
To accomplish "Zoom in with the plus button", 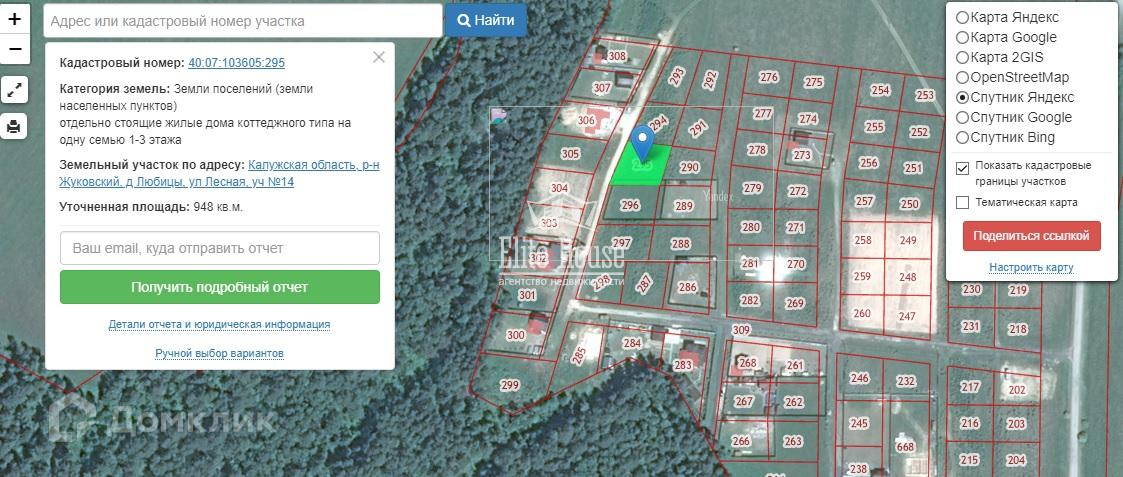I will pos(15,19).
